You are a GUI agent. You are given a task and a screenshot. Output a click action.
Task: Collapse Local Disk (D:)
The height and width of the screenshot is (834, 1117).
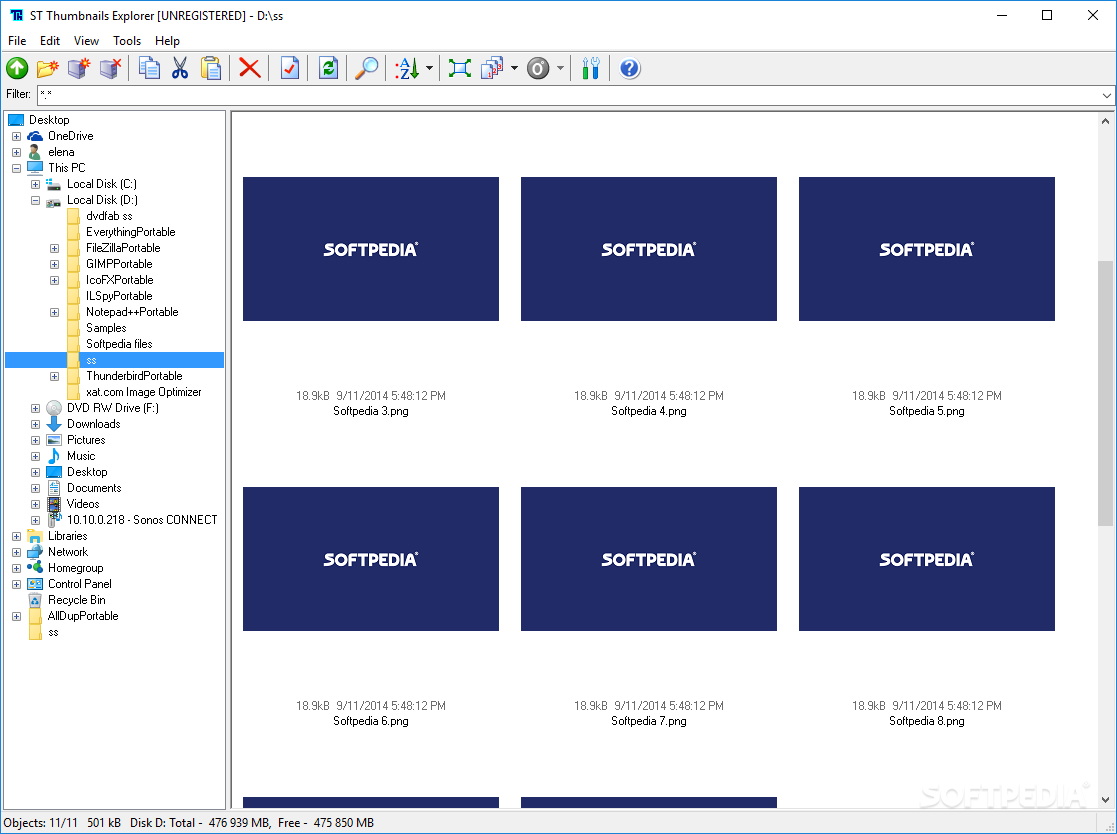(35, 200)
